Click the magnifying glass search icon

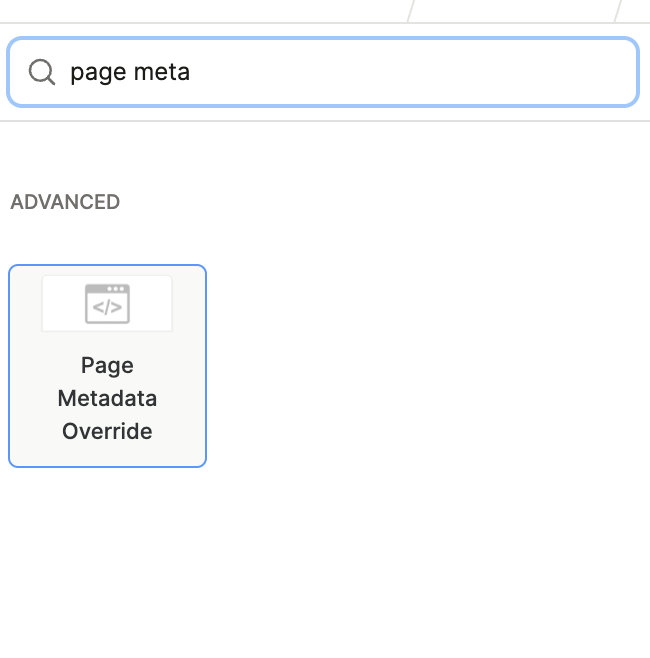(x=41, y=72)
